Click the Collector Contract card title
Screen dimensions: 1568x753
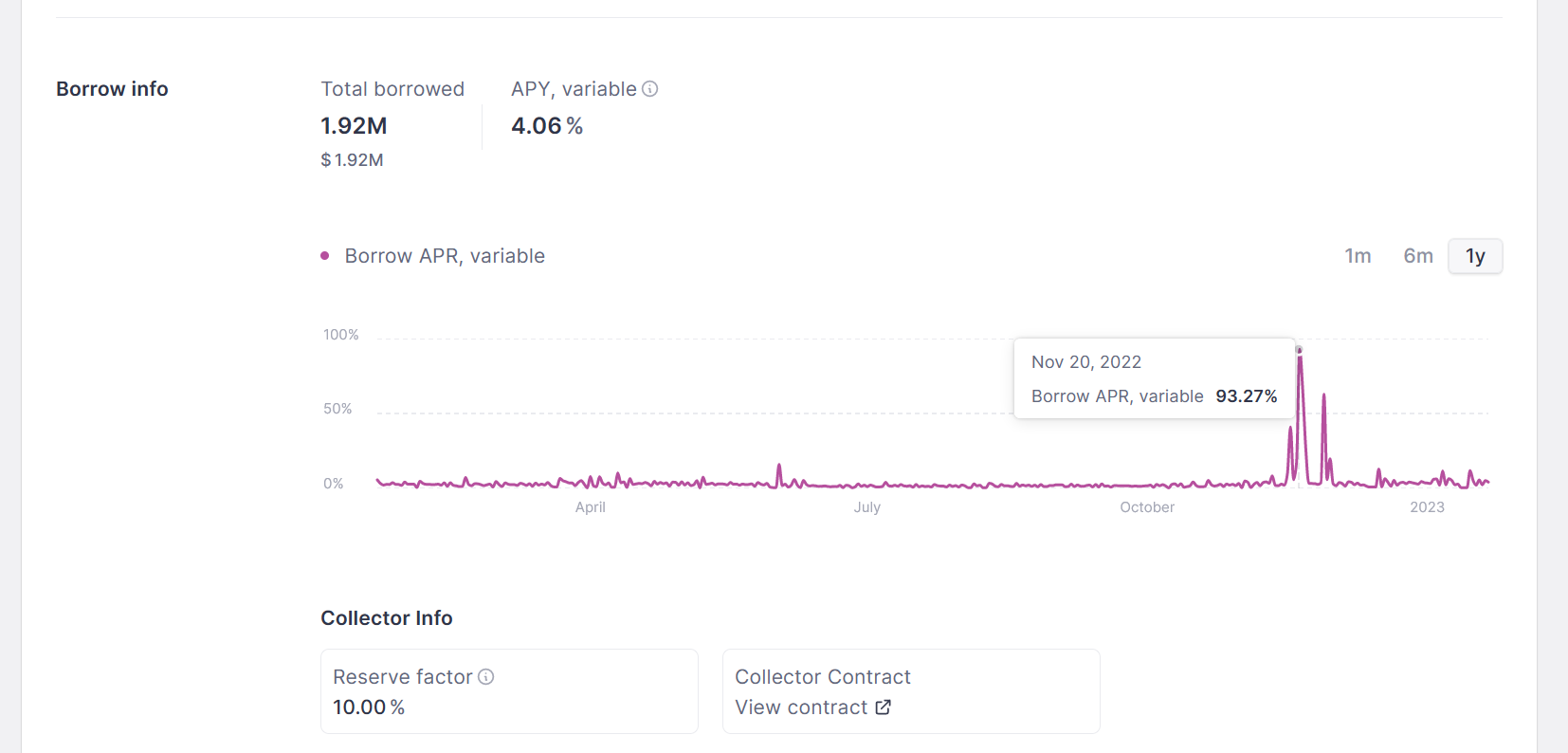point(823,677)
